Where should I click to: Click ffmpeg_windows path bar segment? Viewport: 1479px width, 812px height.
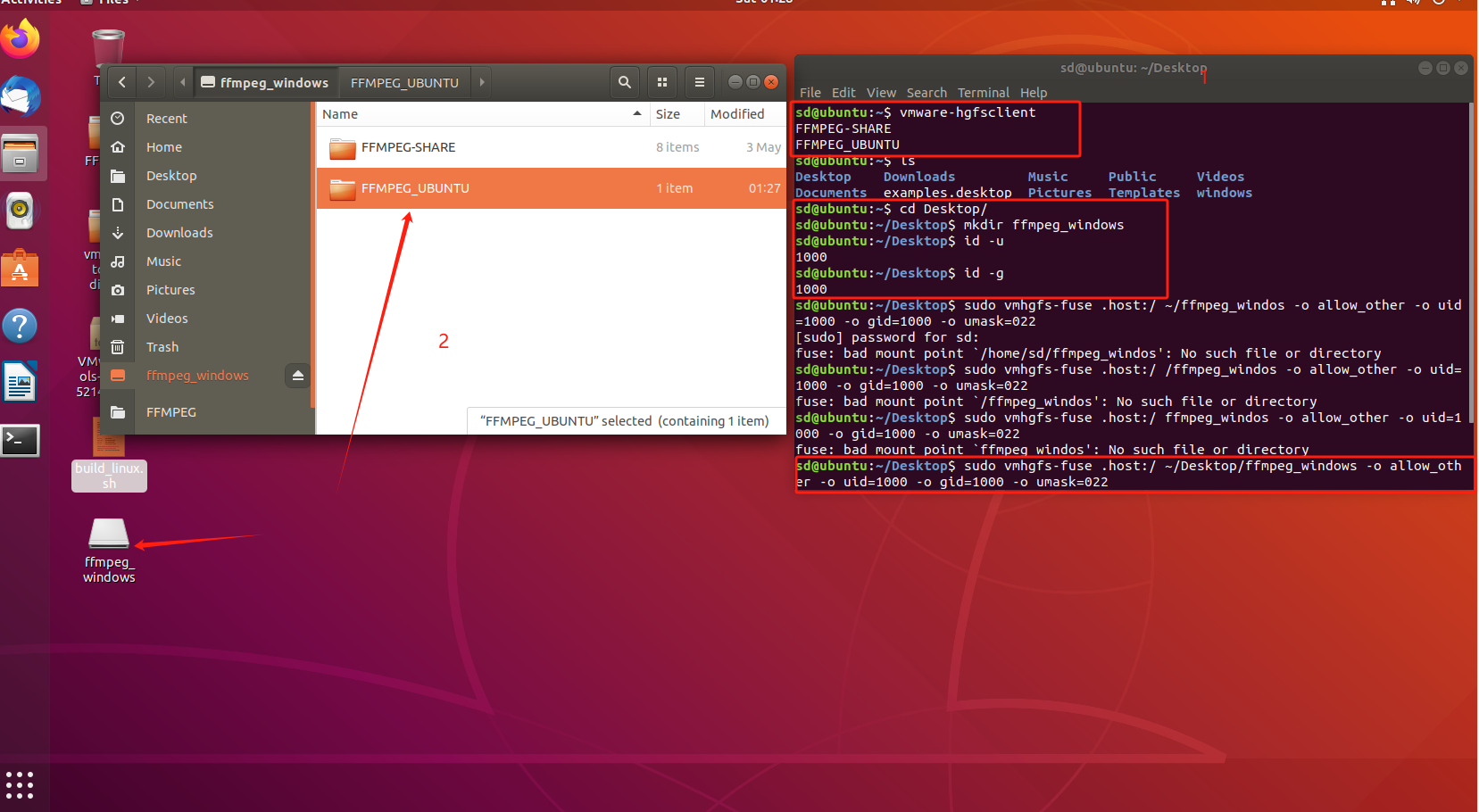(x=265, y=82)
